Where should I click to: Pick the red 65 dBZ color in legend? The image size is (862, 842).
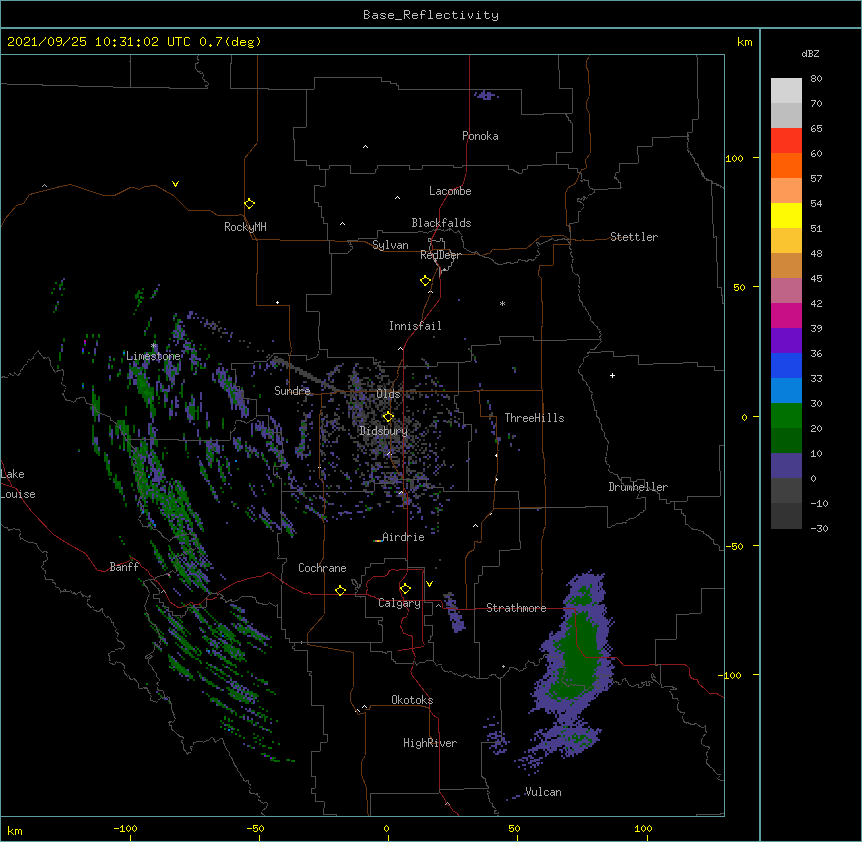click(x=786, y=141)
